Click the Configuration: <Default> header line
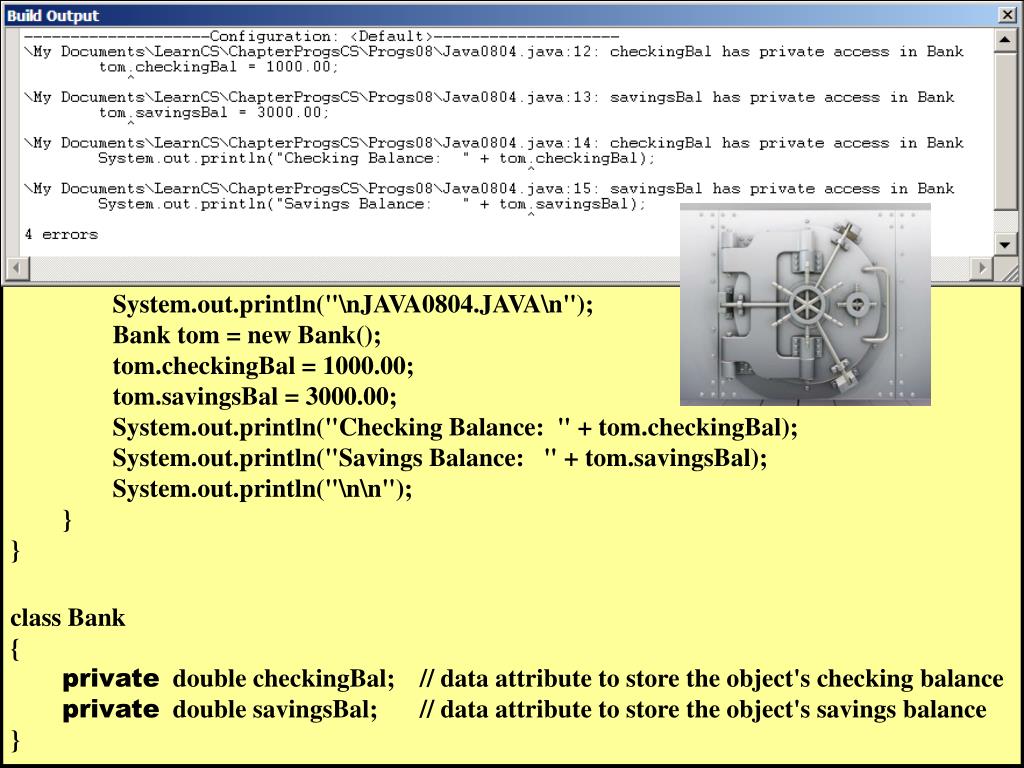 pyautogui.click(x=321, y=37)
